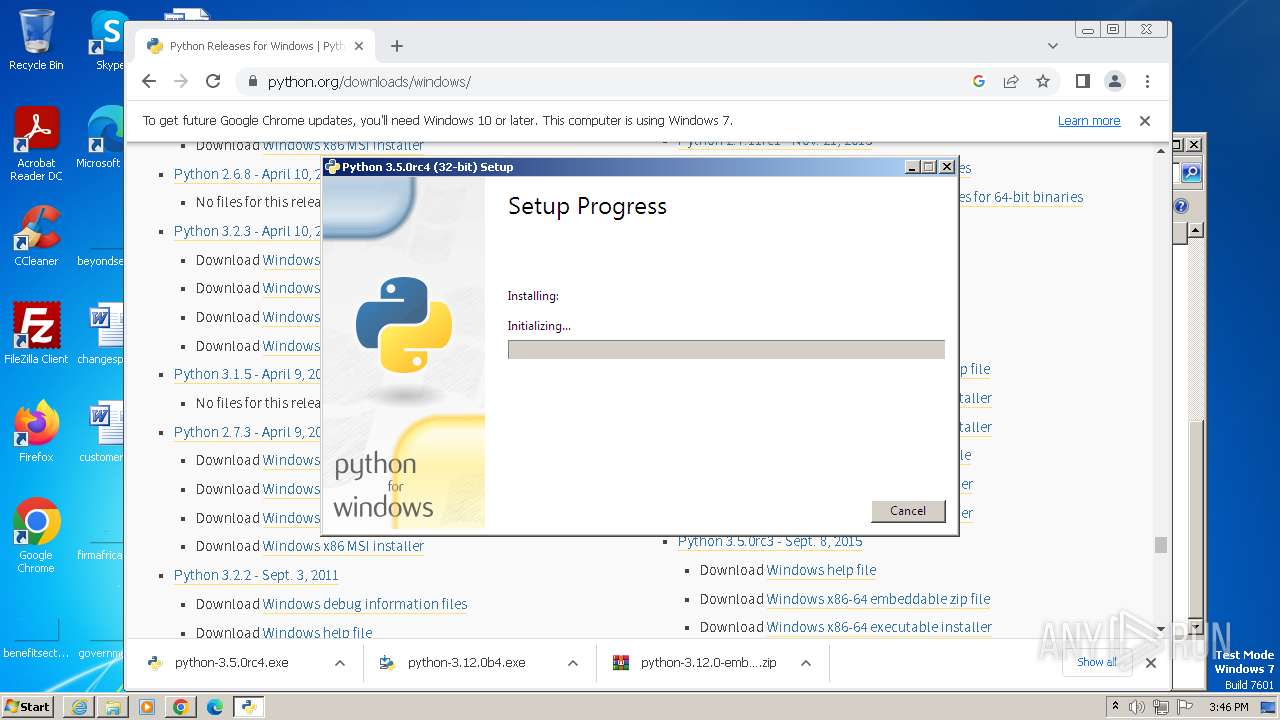Switch to Python Releases for Windows tab
This screenshot has width=1280, height=720.
[x=255, y=46]
